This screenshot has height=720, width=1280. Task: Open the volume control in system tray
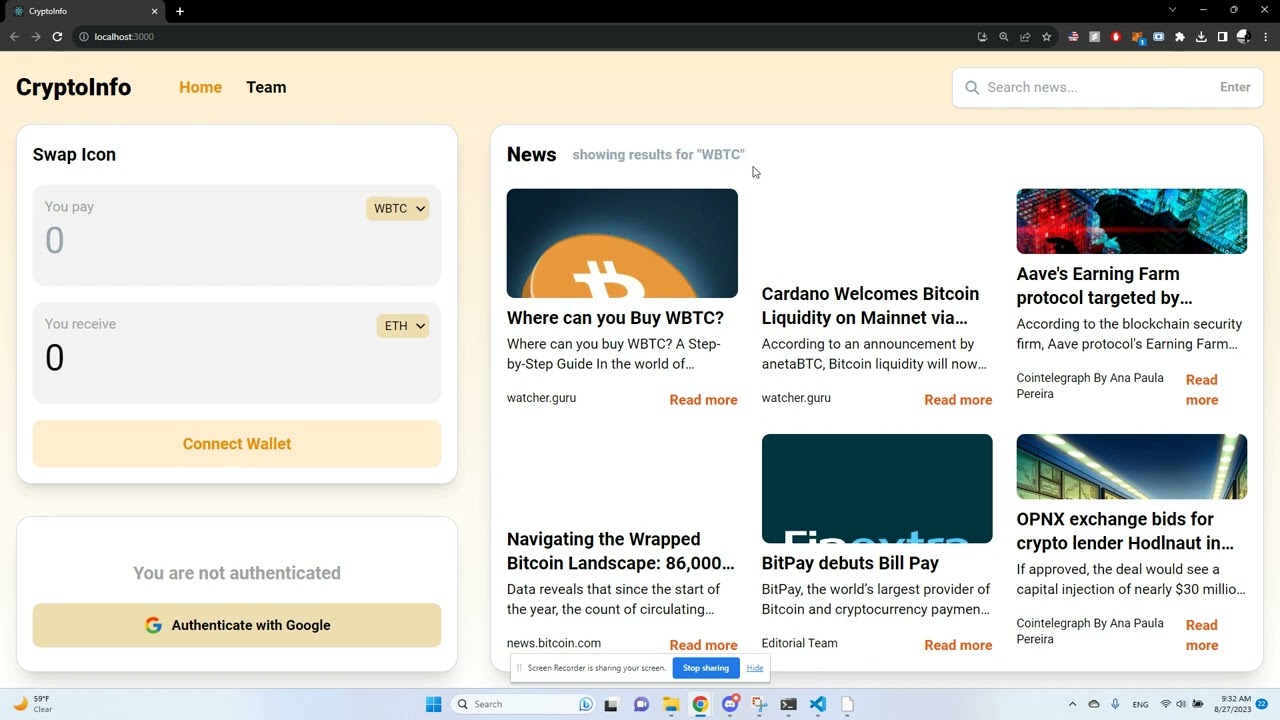1181,704
